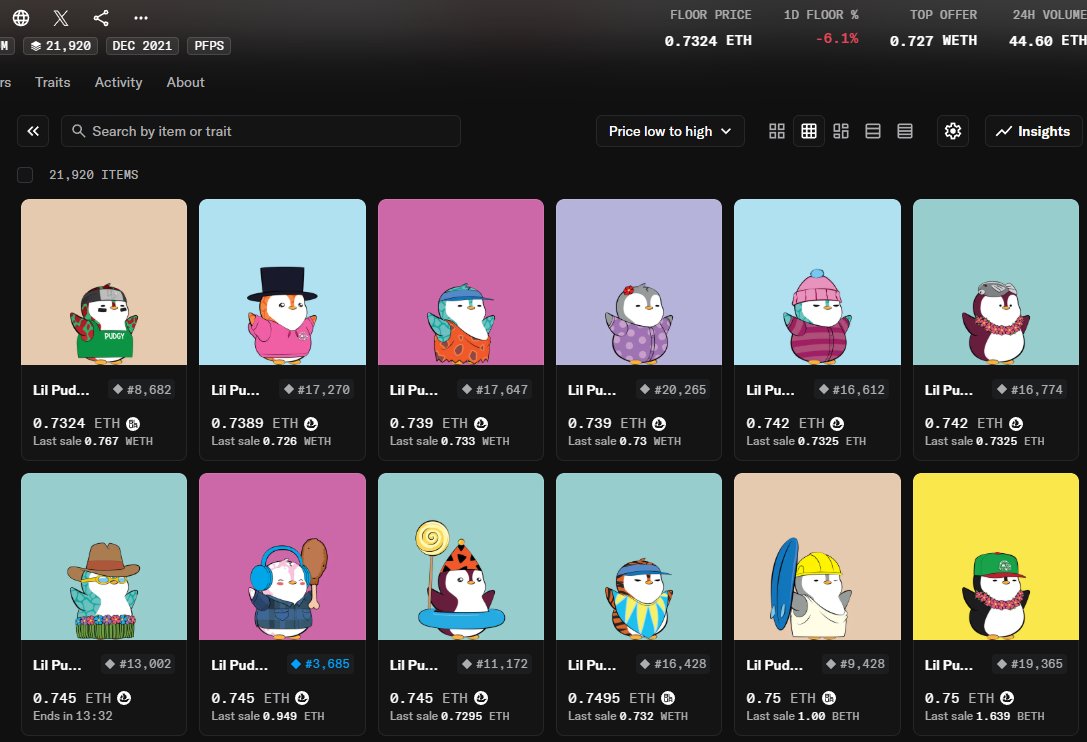Click the 21,920 items count badge
Viewport: 1087px width, 742px height.
(61, 46)
